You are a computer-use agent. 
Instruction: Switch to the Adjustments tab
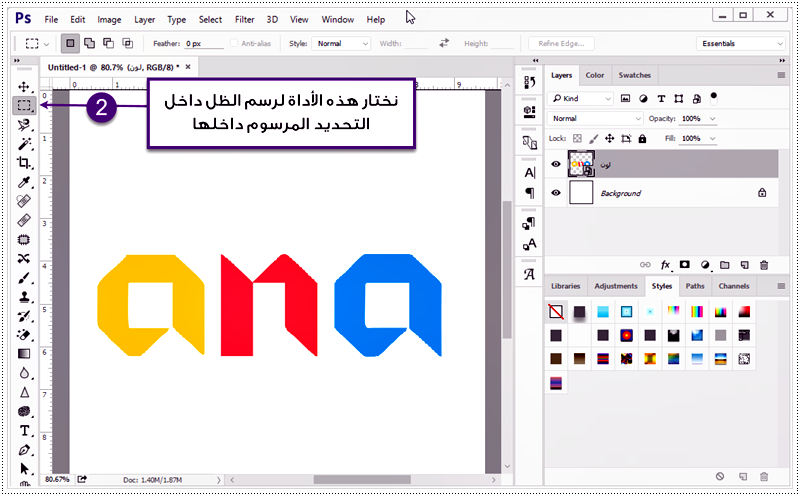(x=616, y=286)
